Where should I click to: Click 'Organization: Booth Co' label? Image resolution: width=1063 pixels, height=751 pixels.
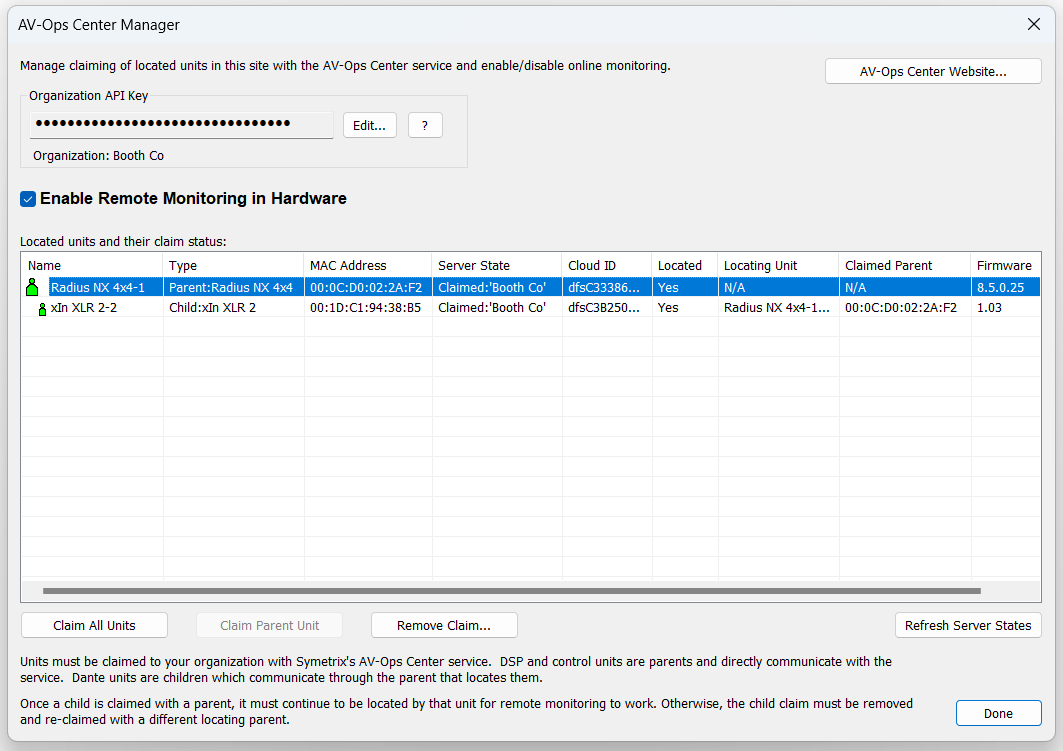point(98,156)
